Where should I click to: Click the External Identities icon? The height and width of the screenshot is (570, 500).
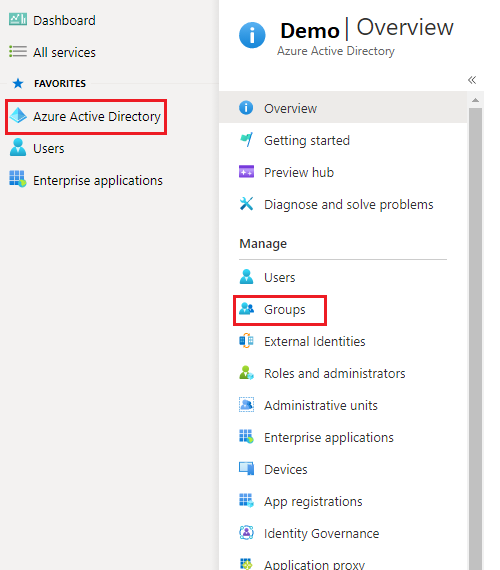(246, 341)
